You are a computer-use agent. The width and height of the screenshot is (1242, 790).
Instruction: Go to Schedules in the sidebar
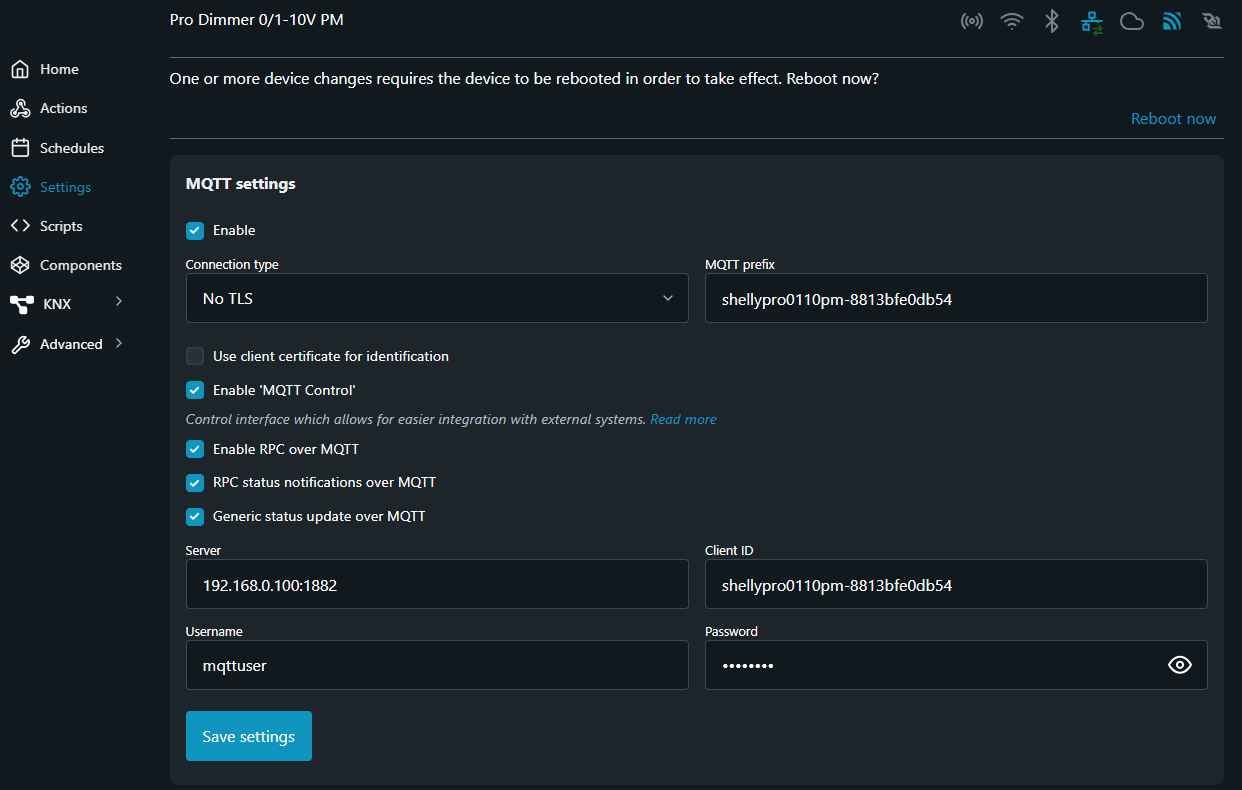(x=71, y=148)
